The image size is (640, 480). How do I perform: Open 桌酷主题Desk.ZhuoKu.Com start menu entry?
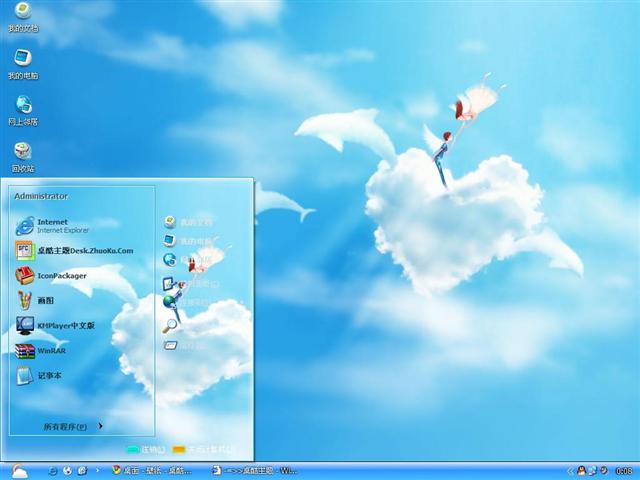tap(75, 251)
